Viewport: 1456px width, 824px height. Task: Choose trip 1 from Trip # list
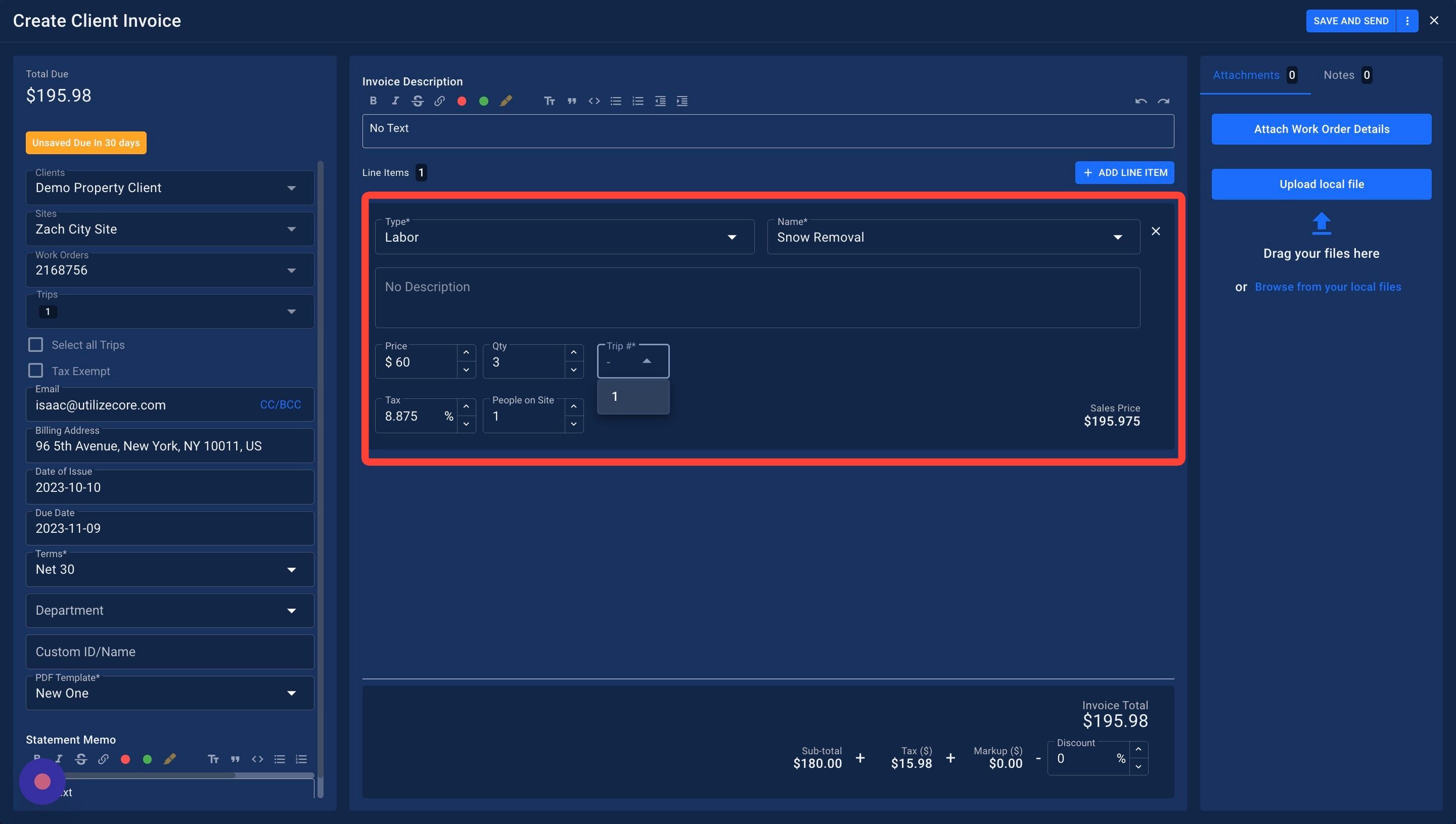point(632,397)
